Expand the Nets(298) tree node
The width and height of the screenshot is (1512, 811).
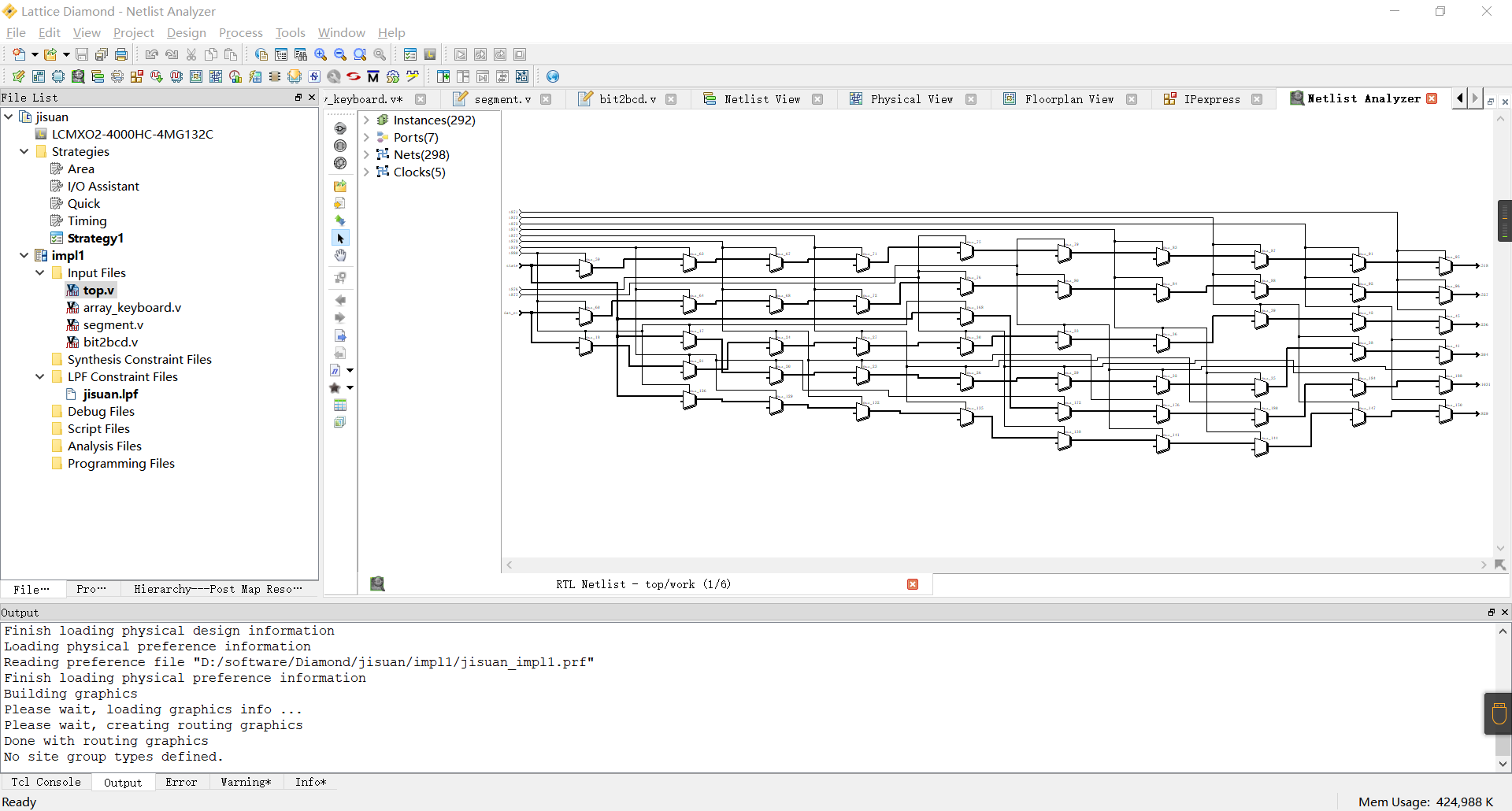pyautogui.click(x=366, y=154)
